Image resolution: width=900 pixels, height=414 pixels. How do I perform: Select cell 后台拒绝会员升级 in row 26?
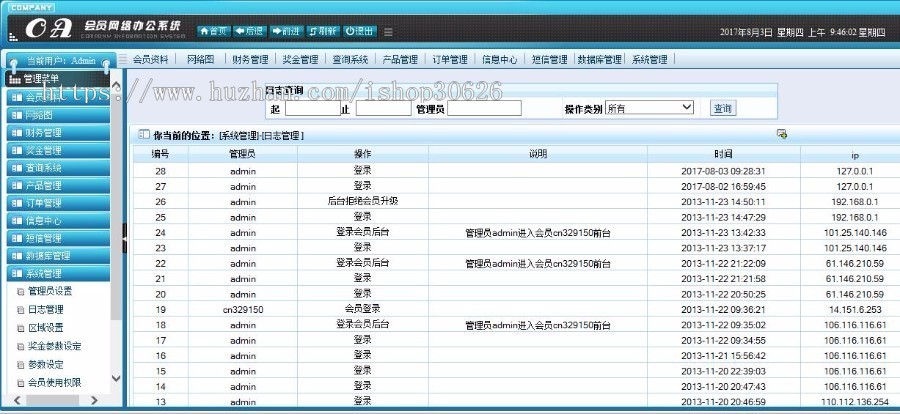click(363, 202)
